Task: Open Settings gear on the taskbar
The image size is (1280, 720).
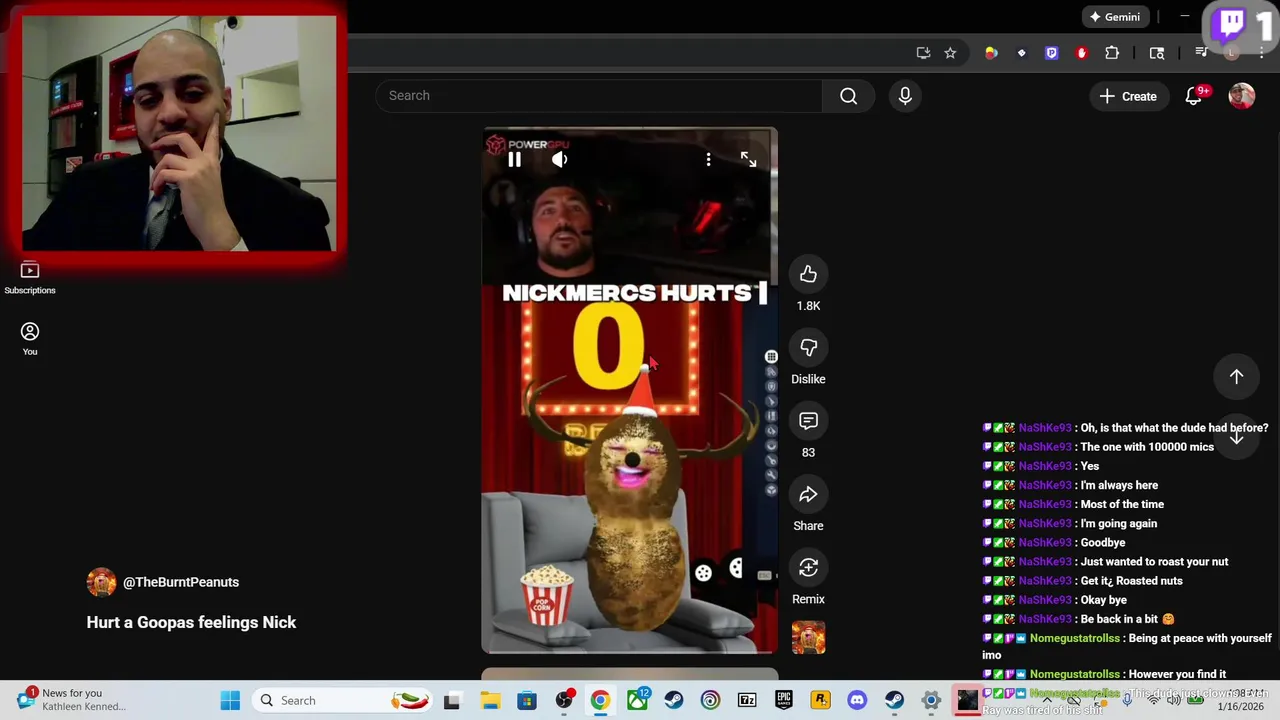Action: click(931, 700)
